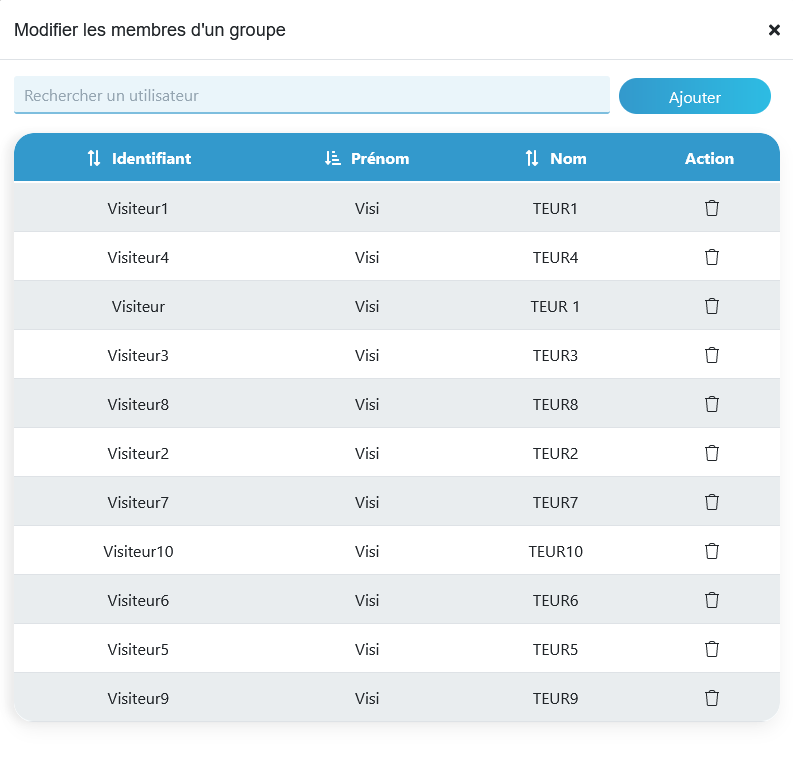
Task: Click the Ajouter button
Action: point(694,96)
